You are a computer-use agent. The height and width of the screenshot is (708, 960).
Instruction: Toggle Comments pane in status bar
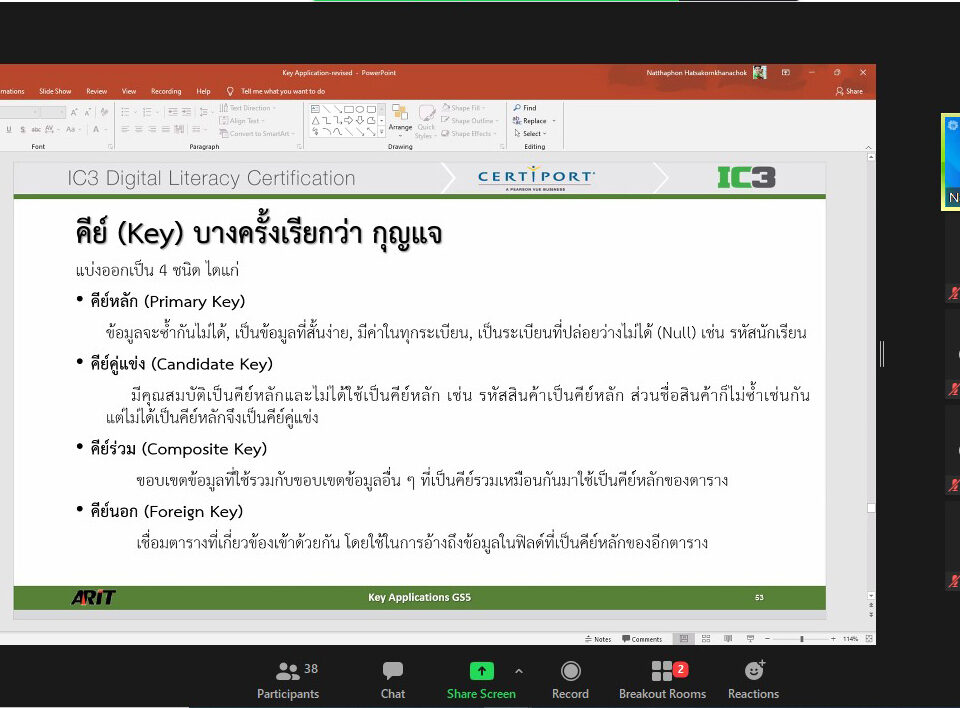point(642,639)
